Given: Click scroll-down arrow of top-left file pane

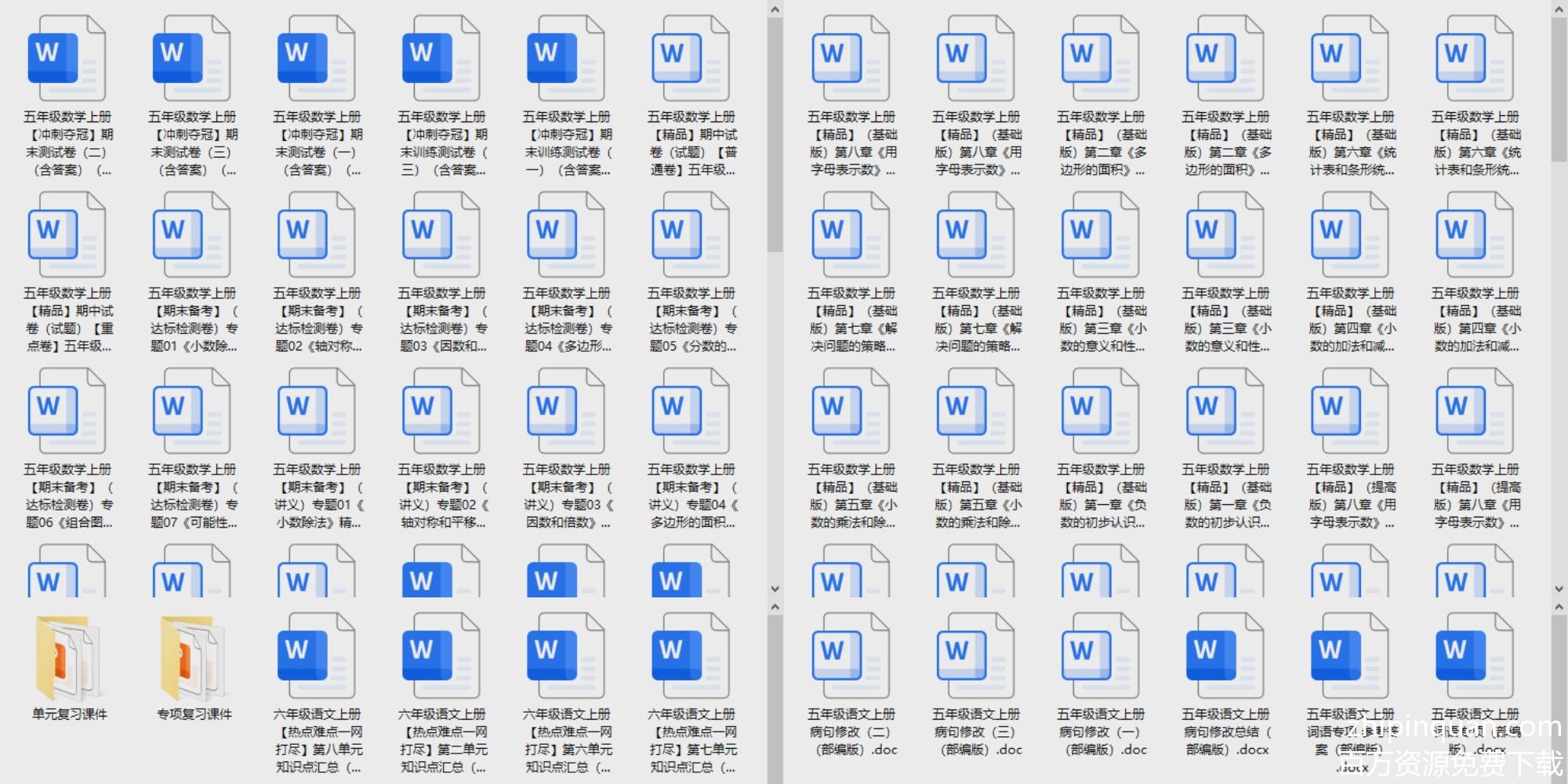Looking at the screenshot, I should click(x=775, y=589).
